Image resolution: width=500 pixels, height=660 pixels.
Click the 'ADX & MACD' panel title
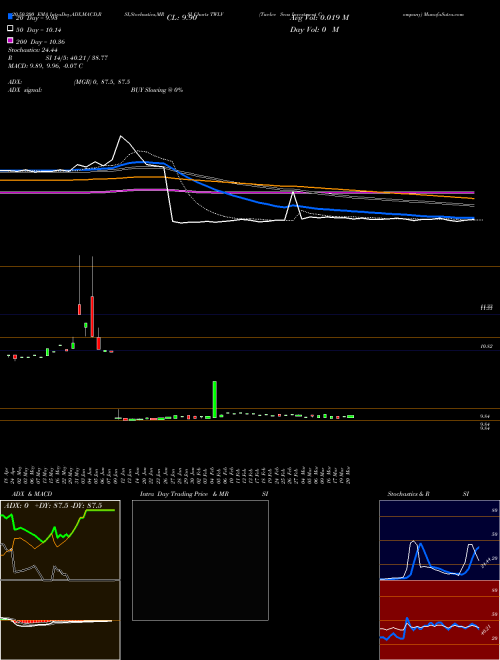click(32, 494)
